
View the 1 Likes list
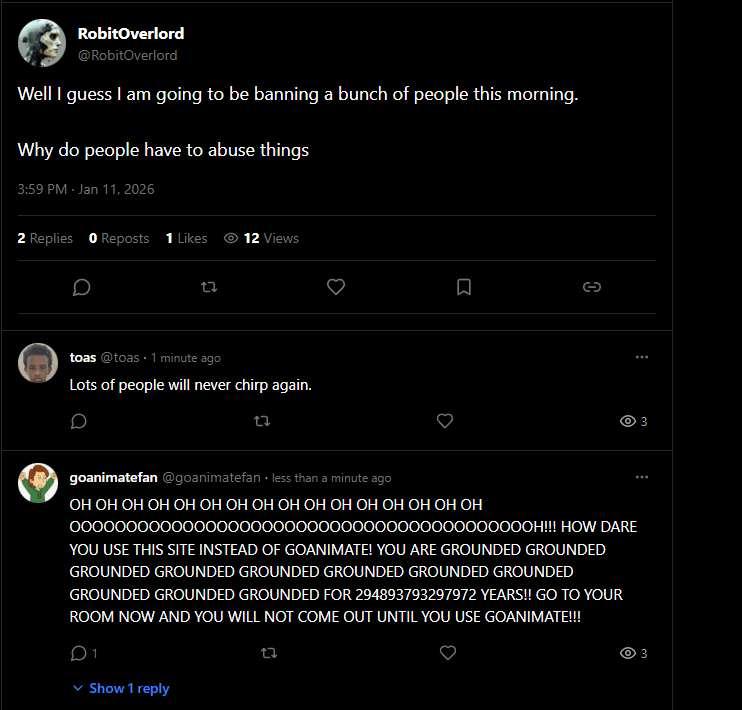point(186,238)
